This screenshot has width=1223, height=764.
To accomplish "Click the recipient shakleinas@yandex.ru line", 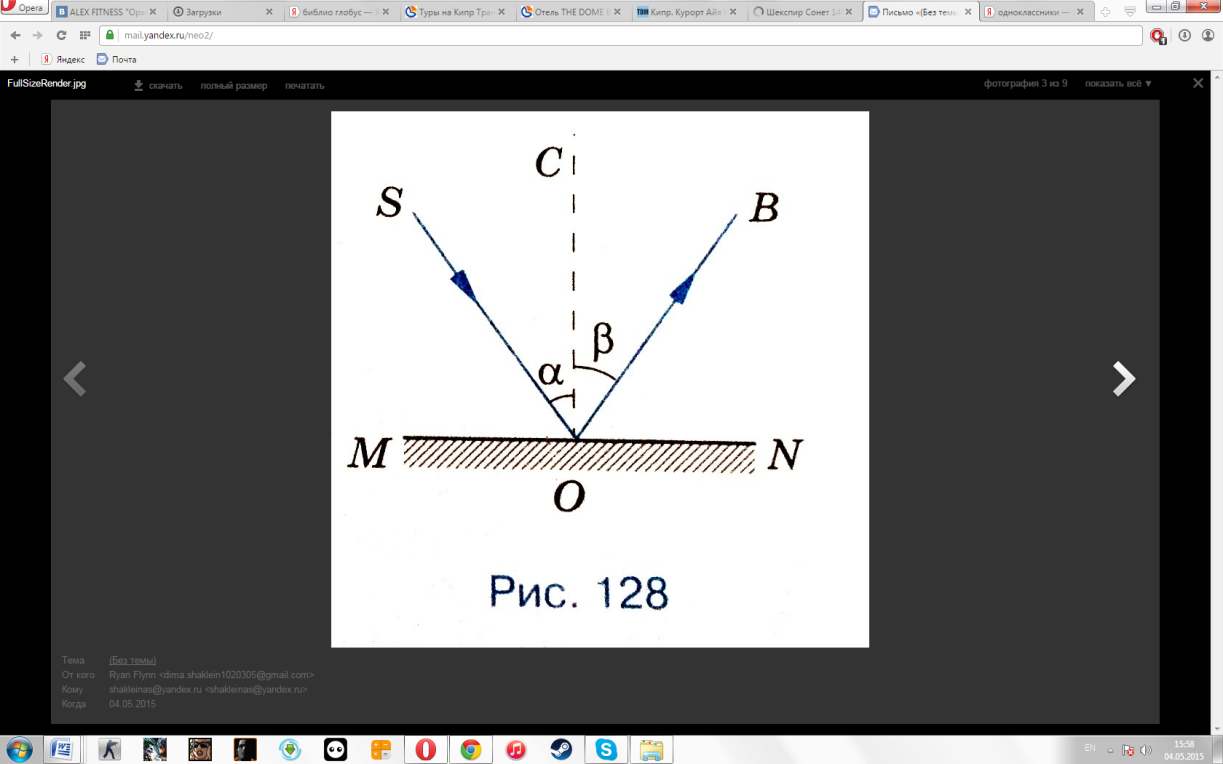I will tap(208, 689).
